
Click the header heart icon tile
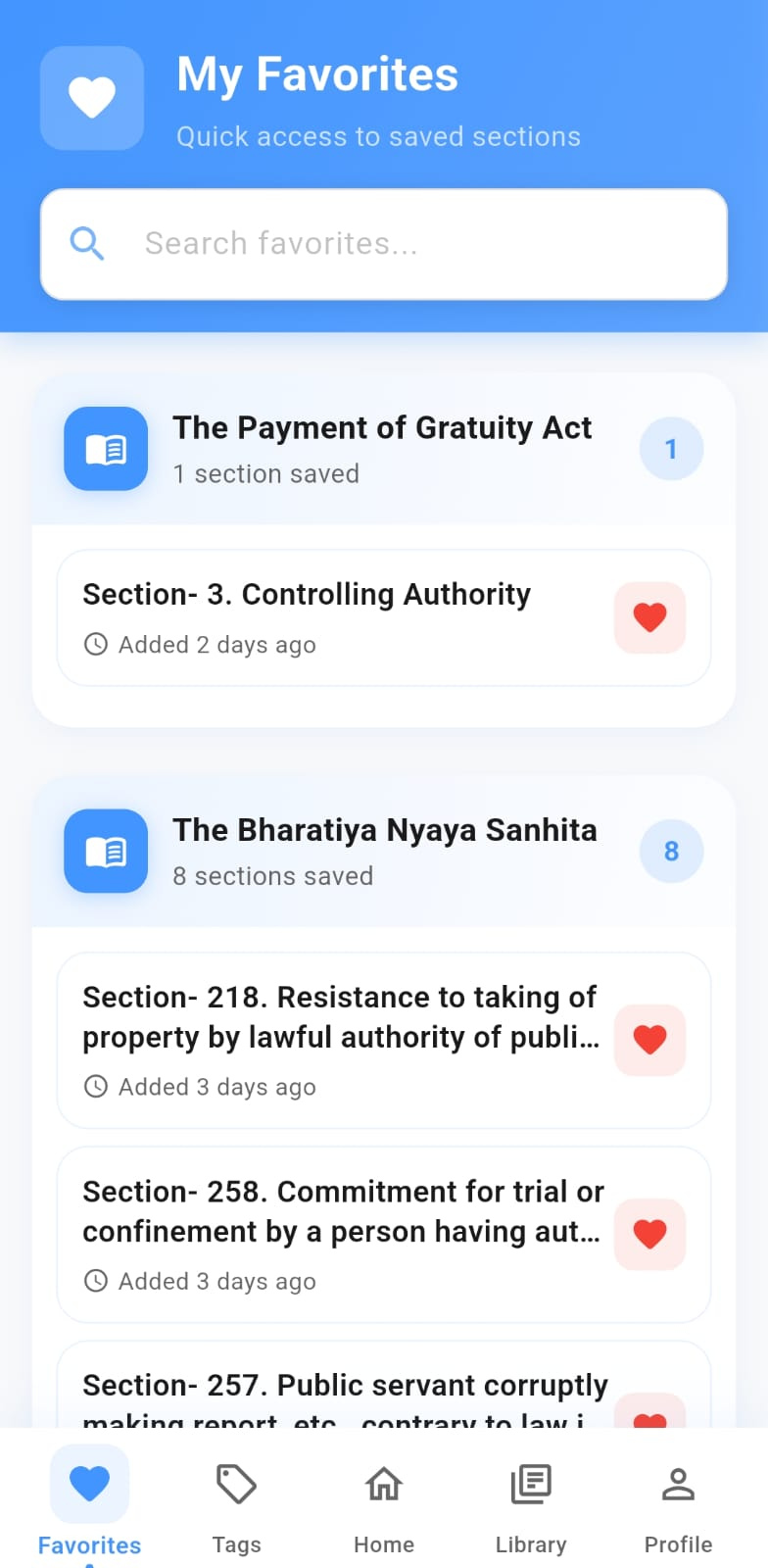coord(92,98)
